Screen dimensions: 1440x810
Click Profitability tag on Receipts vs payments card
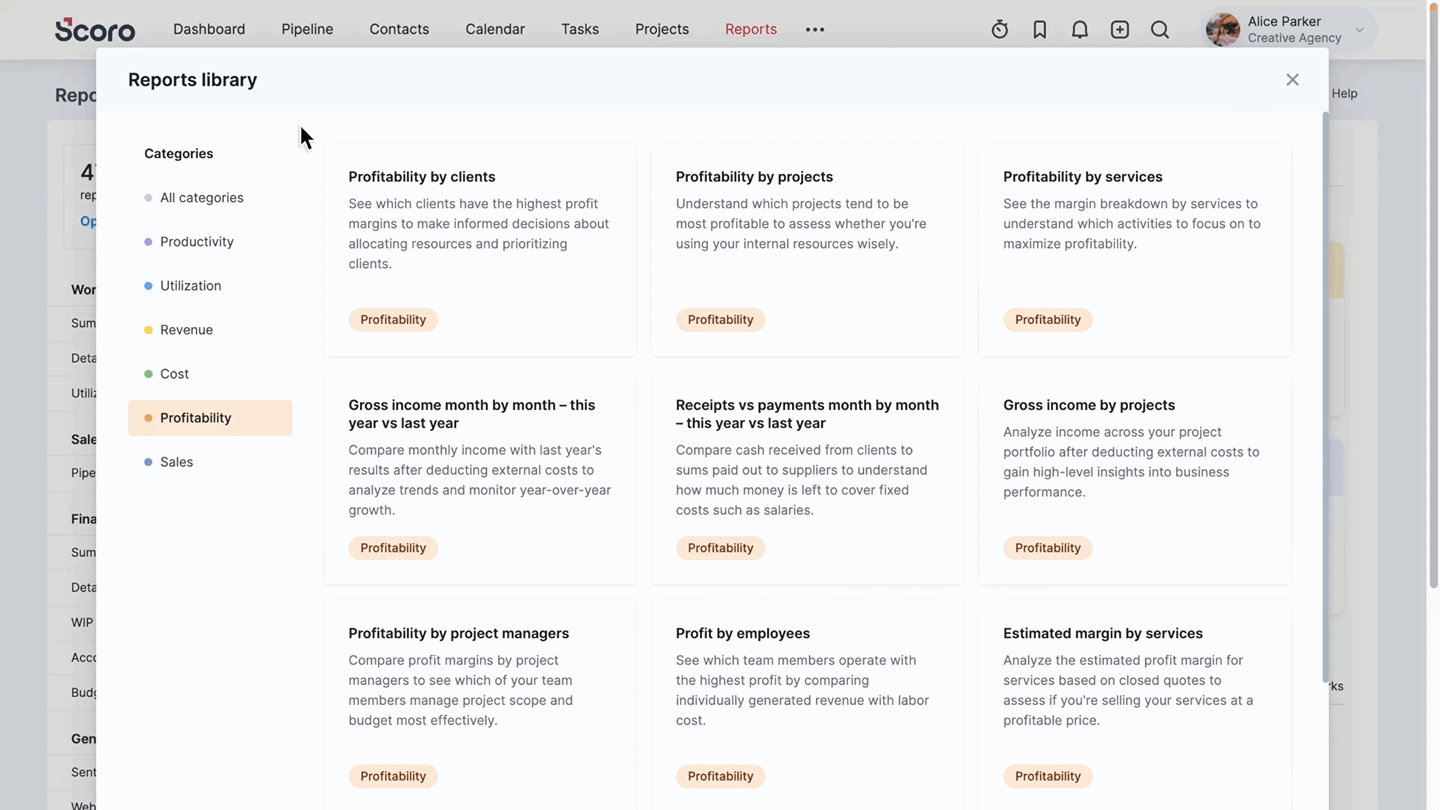coord(720,548)
